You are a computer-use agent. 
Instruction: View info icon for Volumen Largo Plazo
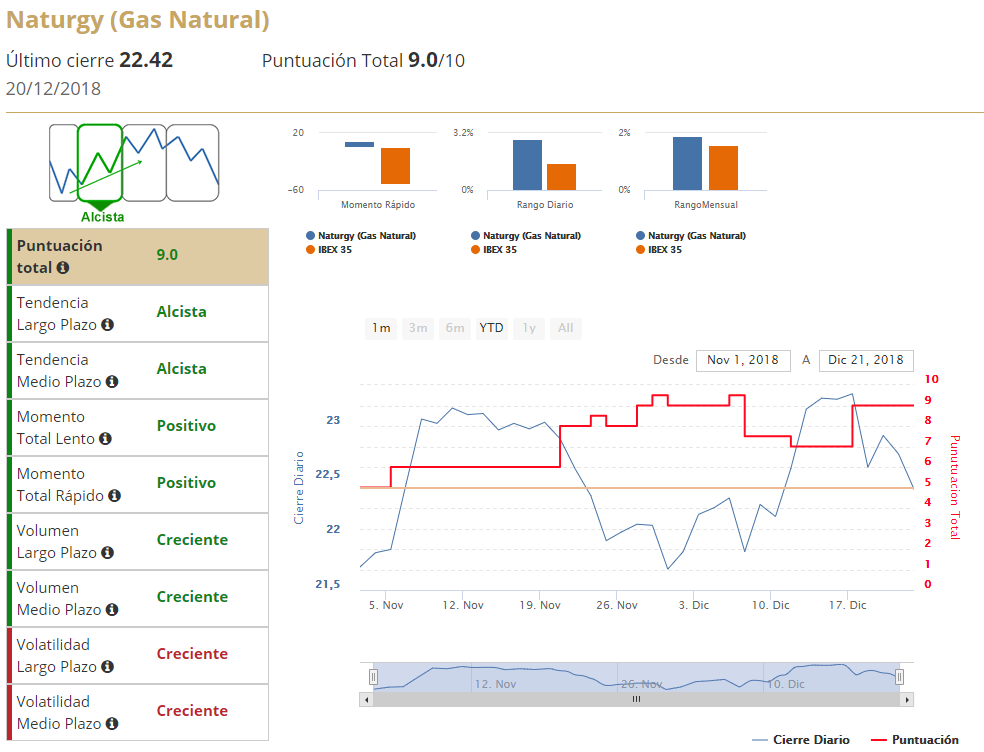tap(107, 552)
